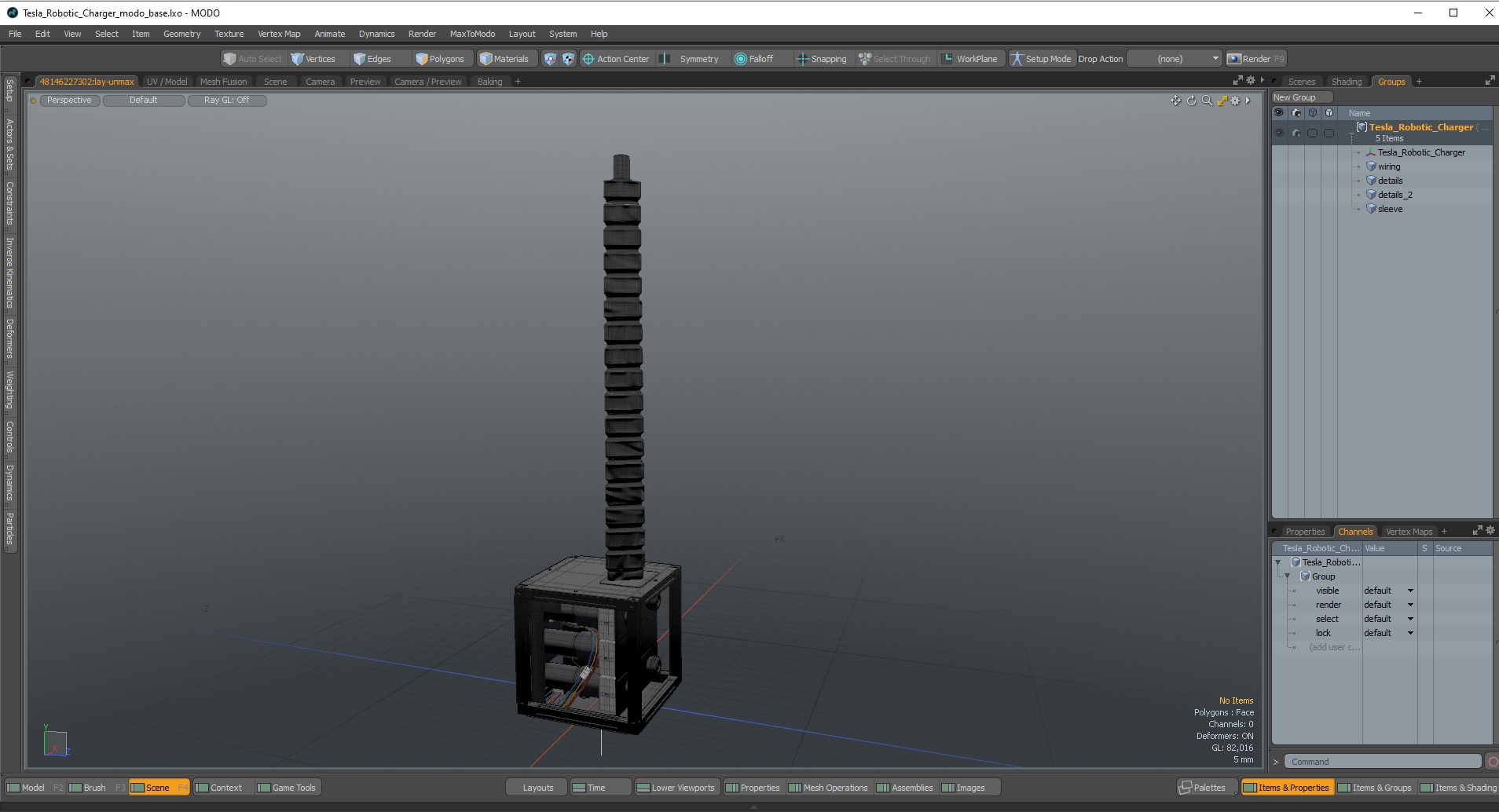Viewport: 1499px width, 812px height.
Task: Switch to the Shading tab
Action: coord(1347,82)
